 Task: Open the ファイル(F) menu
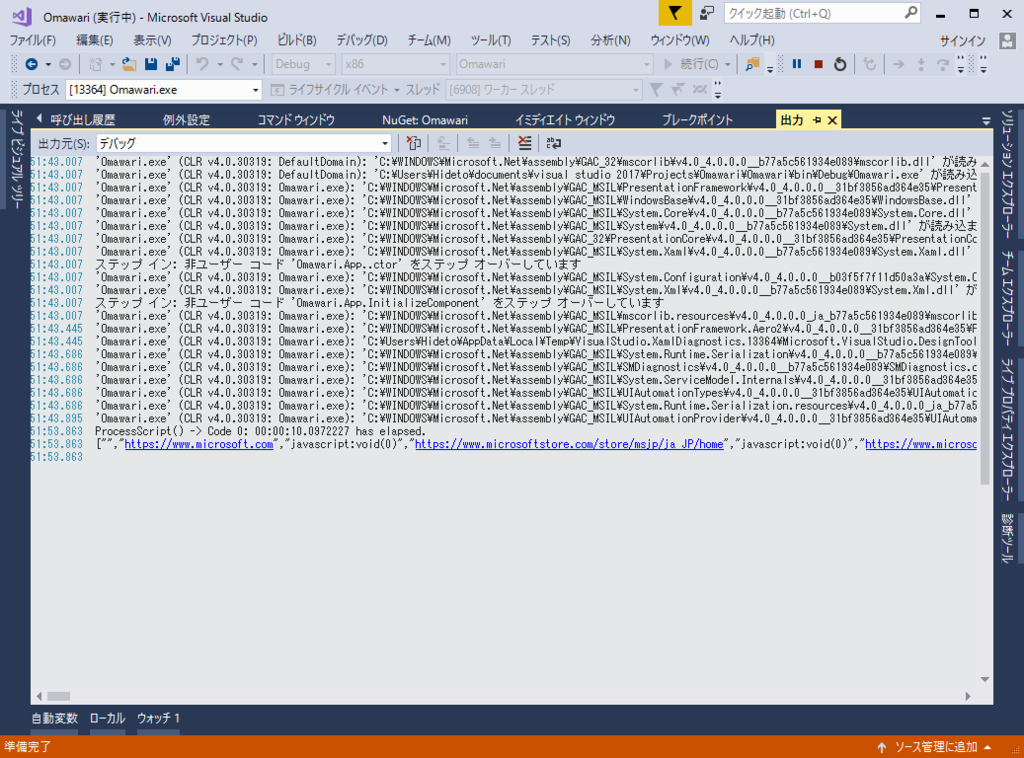click(33, 40)
